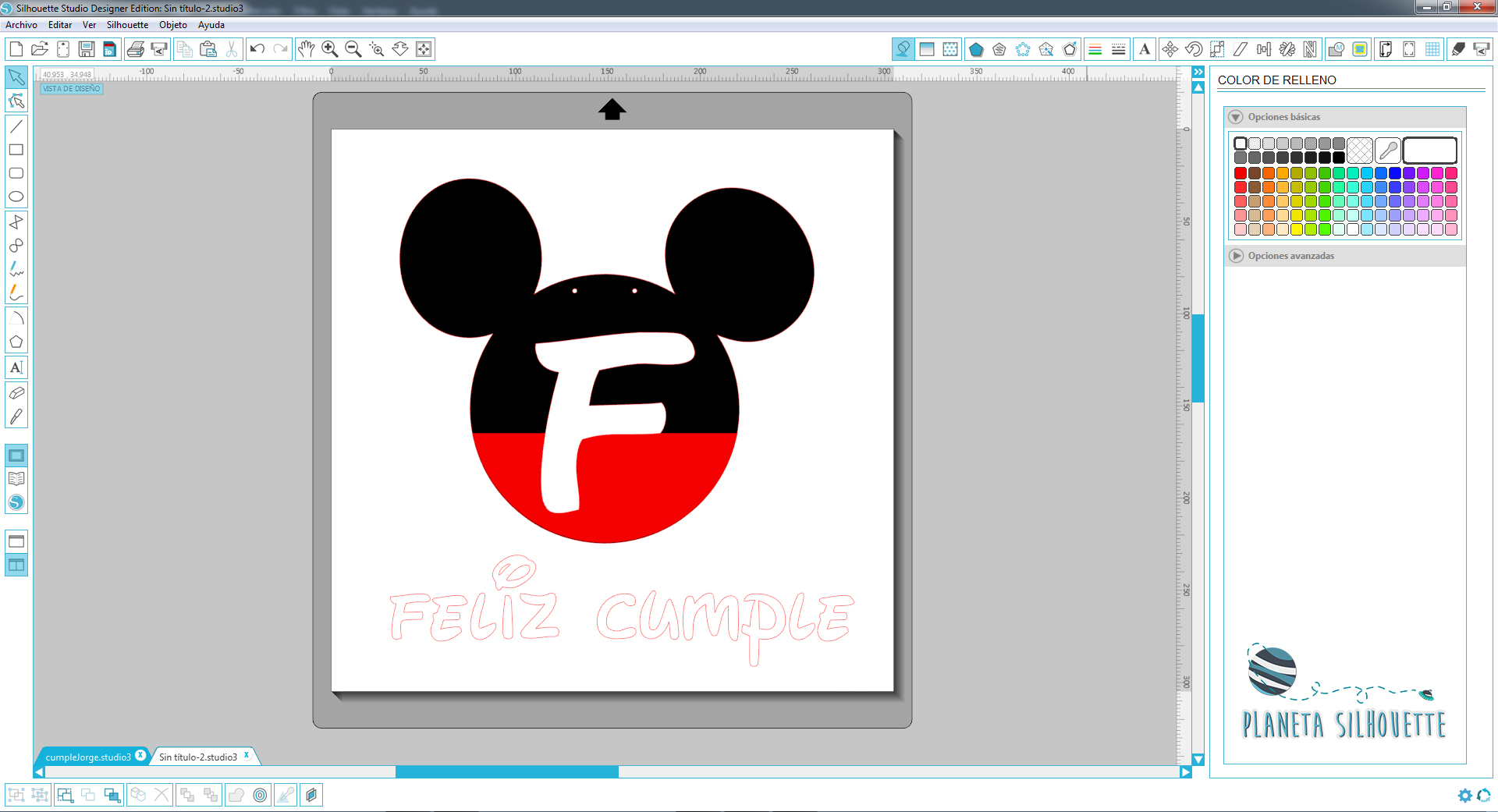Collapse the right side panel arrows

click(x=1198, y=72)
